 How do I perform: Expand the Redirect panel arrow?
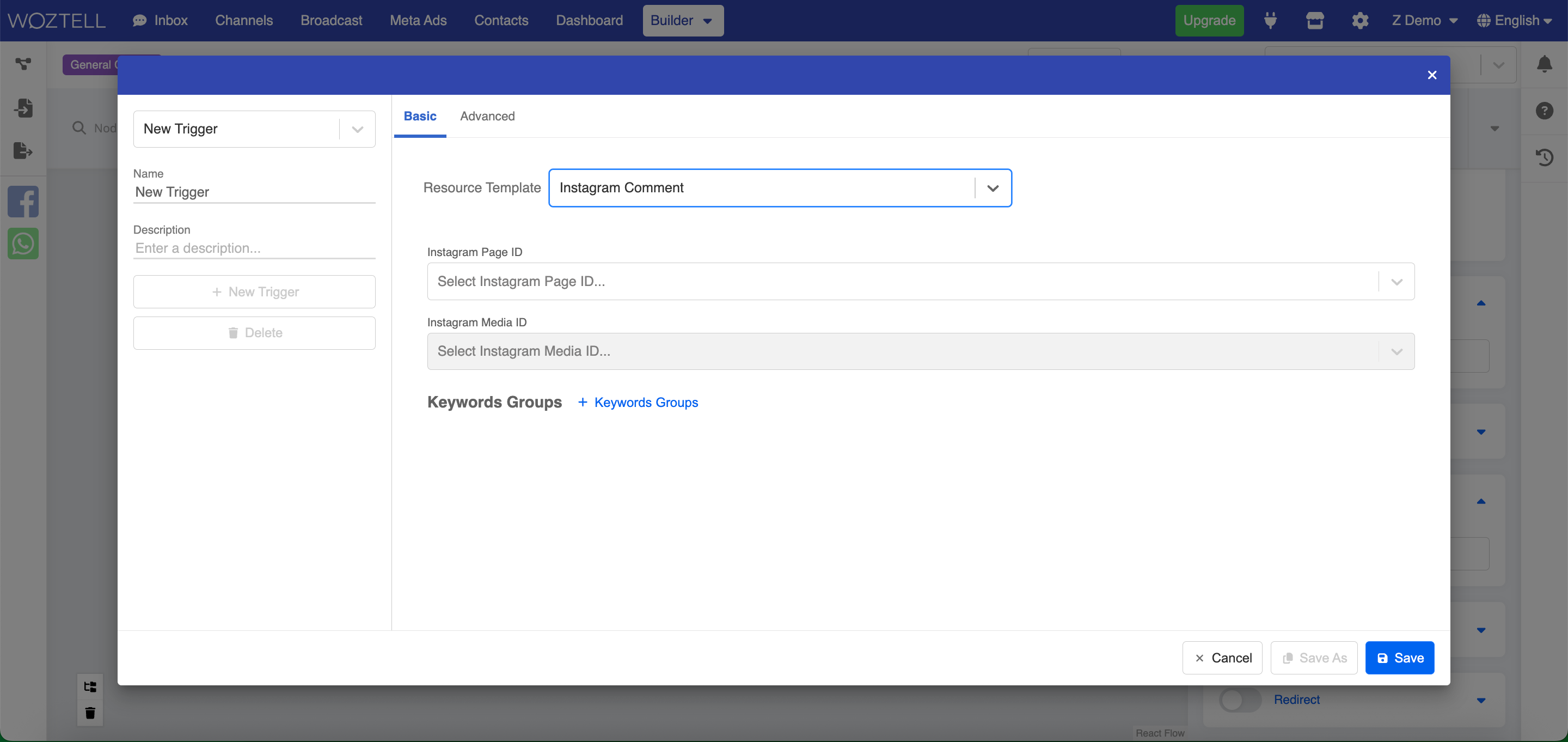pyautogui.click(x=1481, y=700)
